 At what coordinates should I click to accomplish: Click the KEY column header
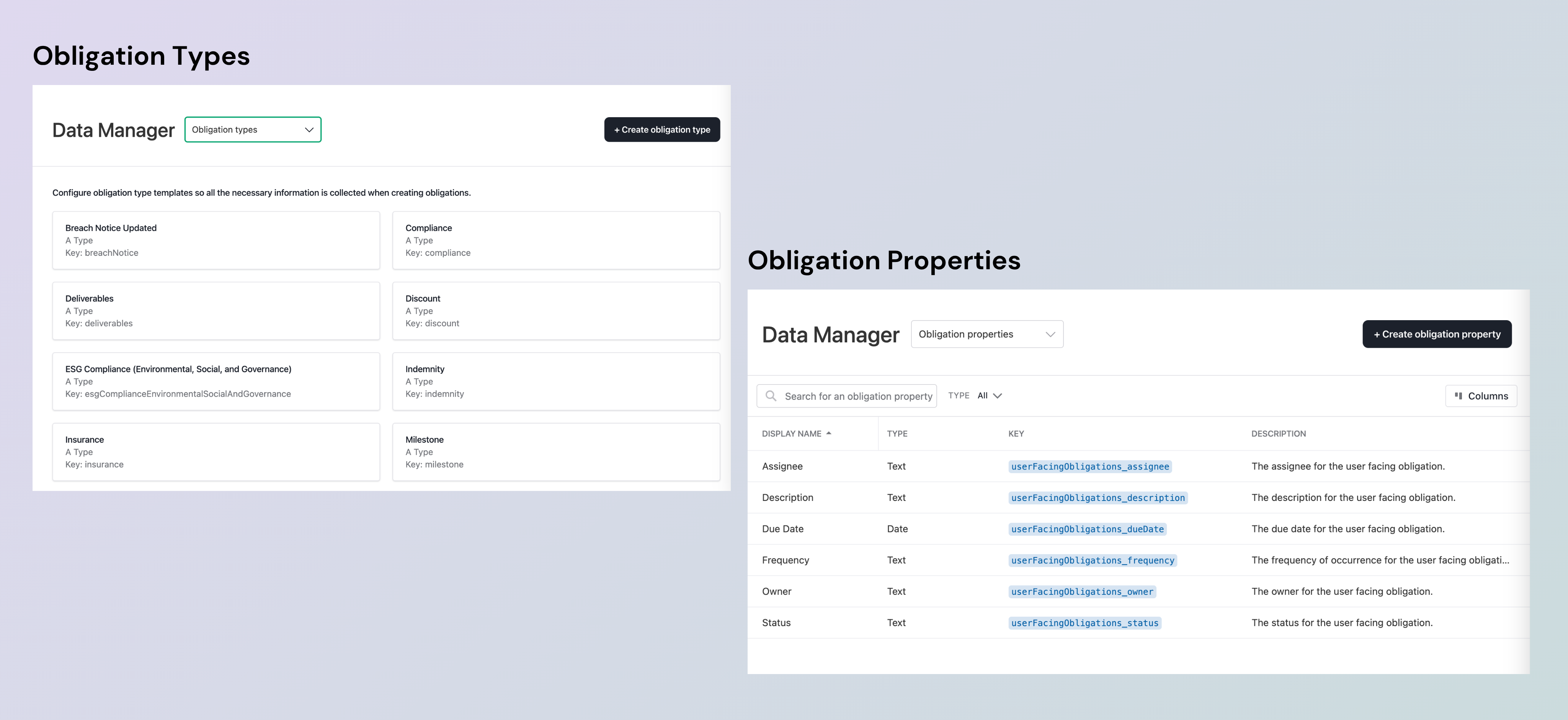coord(1016,434)
